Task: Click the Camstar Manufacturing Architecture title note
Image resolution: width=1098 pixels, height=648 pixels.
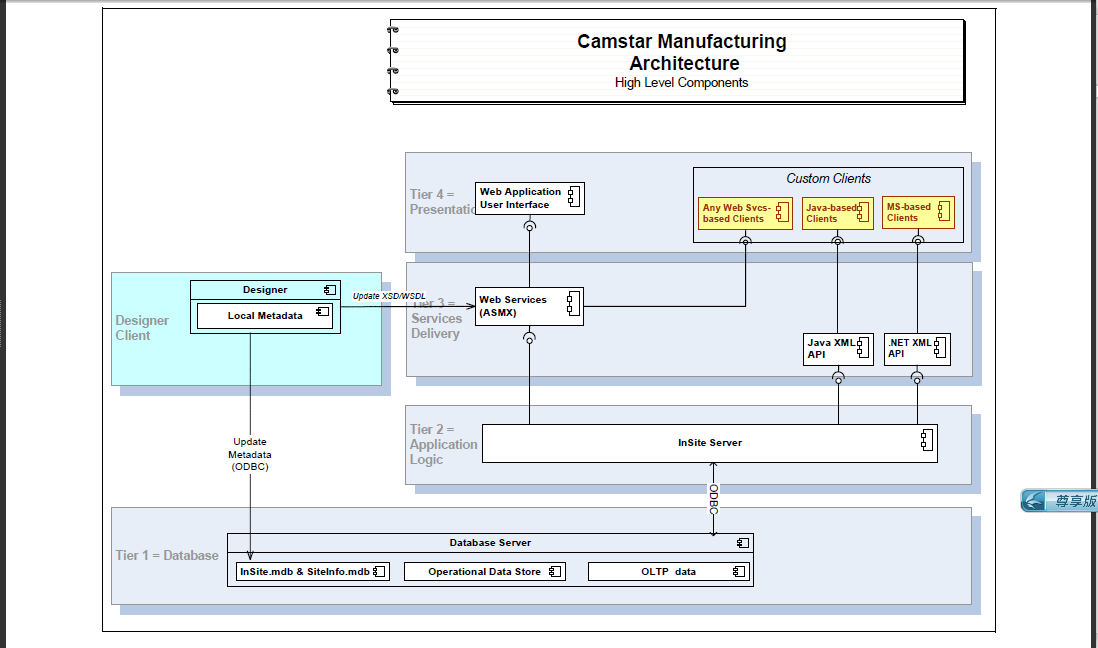Action: tap(680, 61)
